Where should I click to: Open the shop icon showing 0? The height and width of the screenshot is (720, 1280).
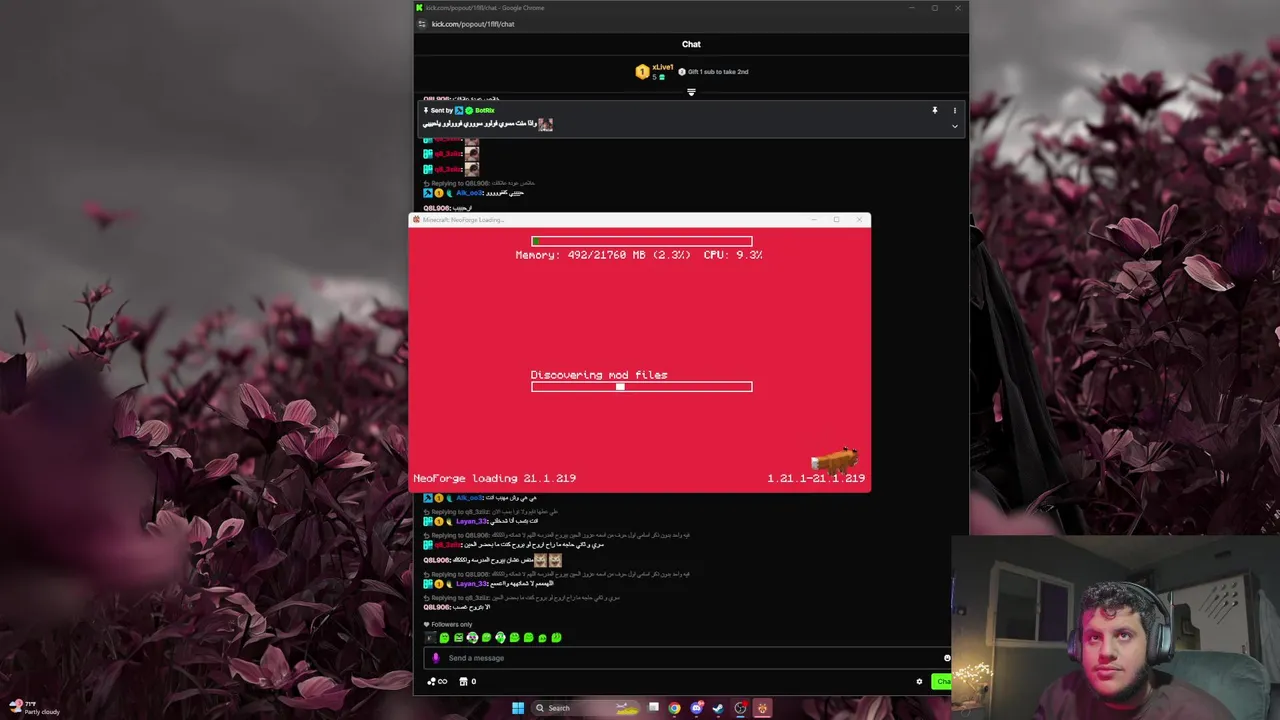pos(467,682)
